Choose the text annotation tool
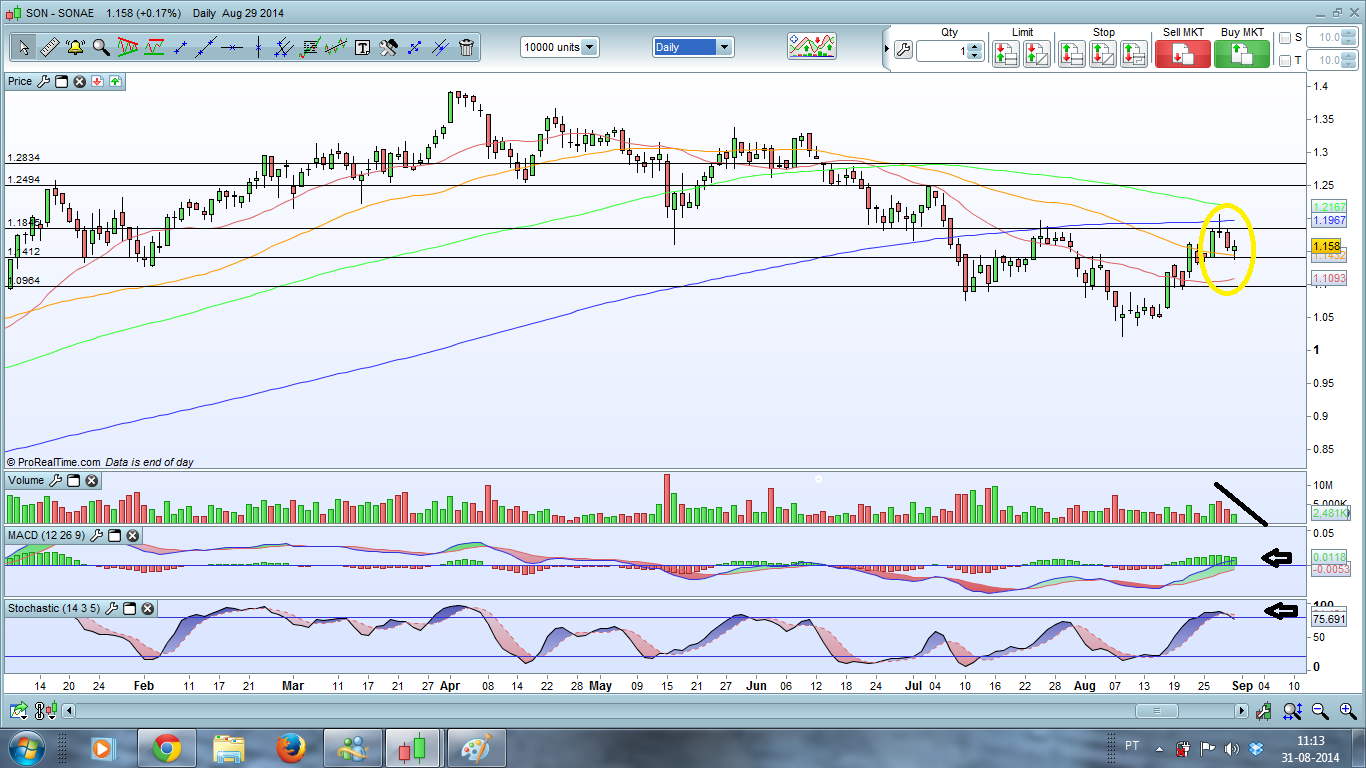 click(362, 47)
